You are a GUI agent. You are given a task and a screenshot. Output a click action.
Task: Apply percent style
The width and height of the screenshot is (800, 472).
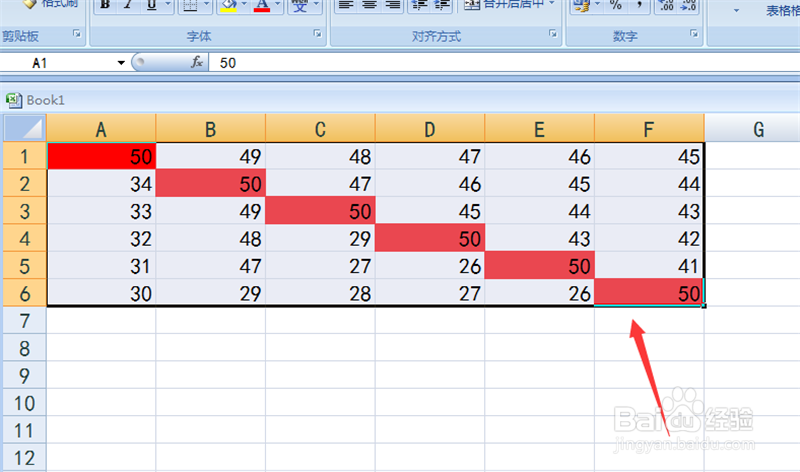point(616,6)
